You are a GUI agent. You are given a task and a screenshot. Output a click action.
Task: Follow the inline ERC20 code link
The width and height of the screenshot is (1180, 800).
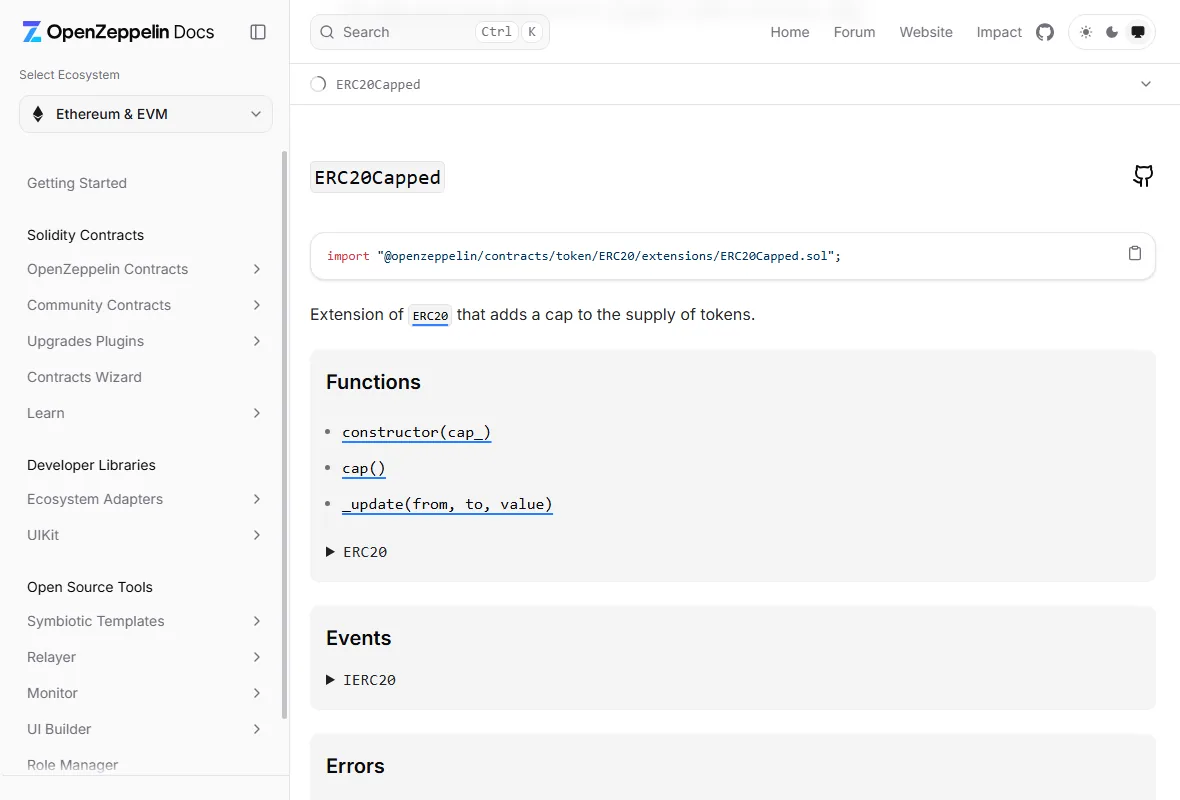(430, 315)
